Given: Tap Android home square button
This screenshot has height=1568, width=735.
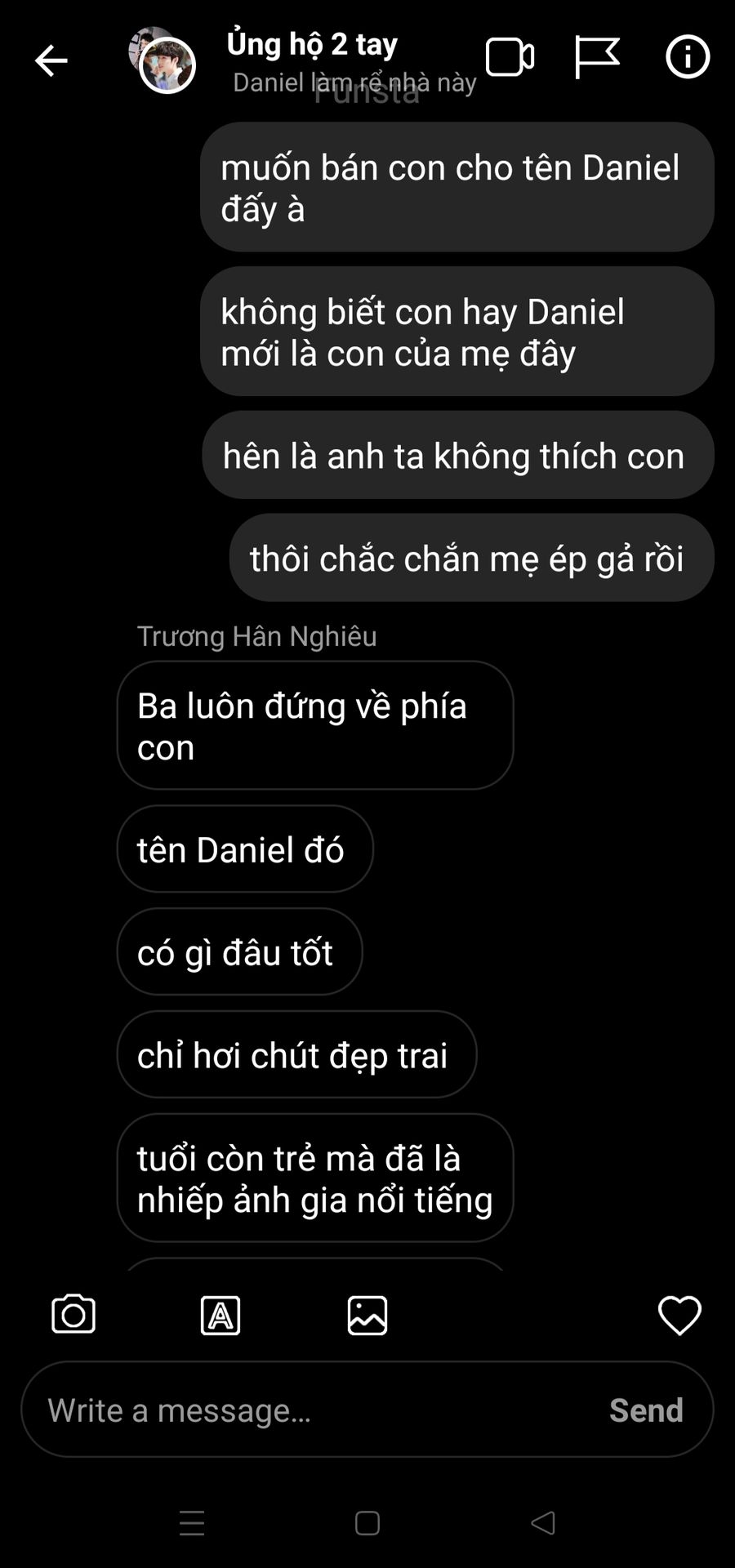Looking at the screenshot, I should click(367, 1523).
